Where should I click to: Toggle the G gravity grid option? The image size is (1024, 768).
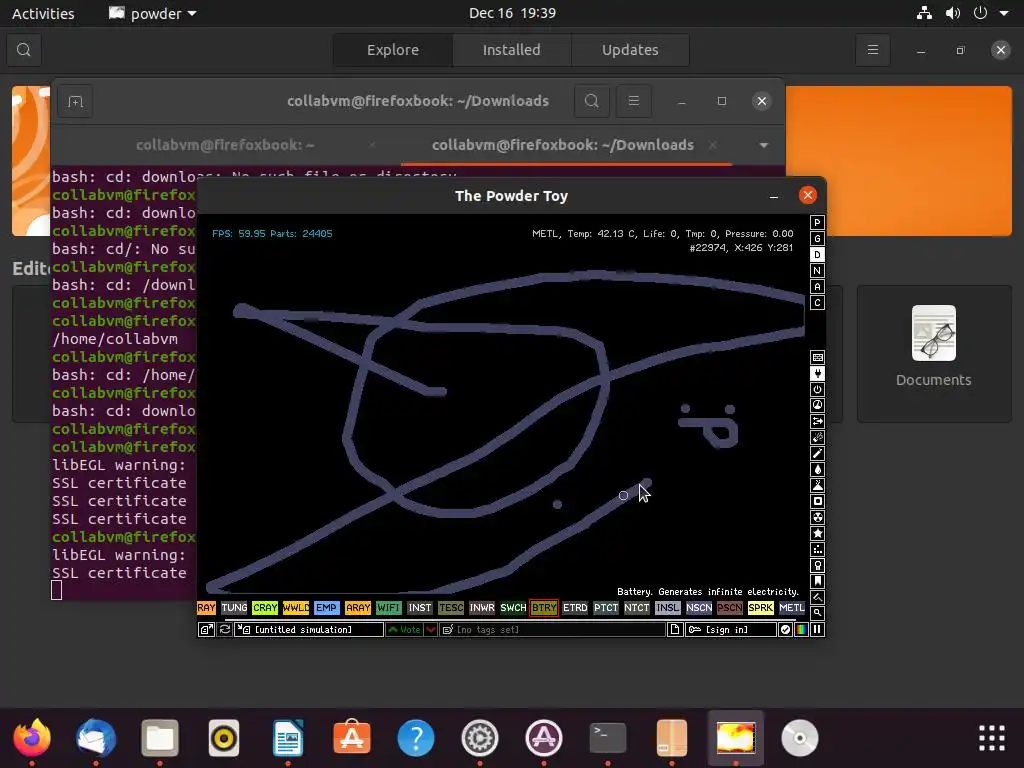coord(817,238)
